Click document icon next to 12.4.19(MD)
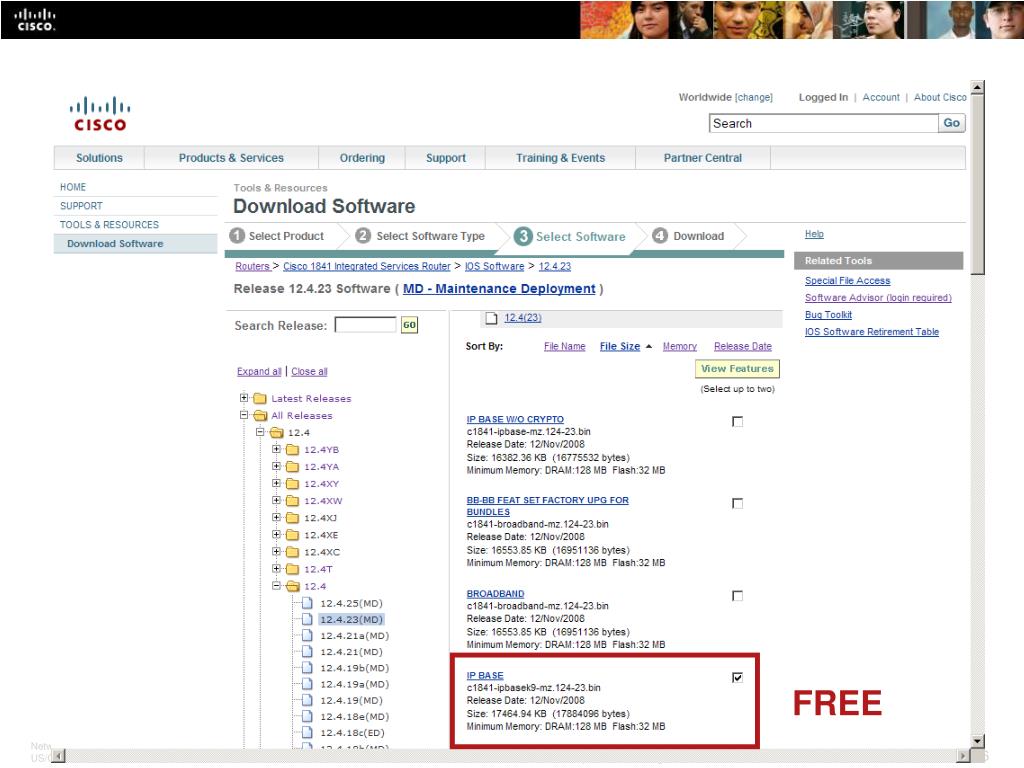1024x768 pixels. [307, 699]
